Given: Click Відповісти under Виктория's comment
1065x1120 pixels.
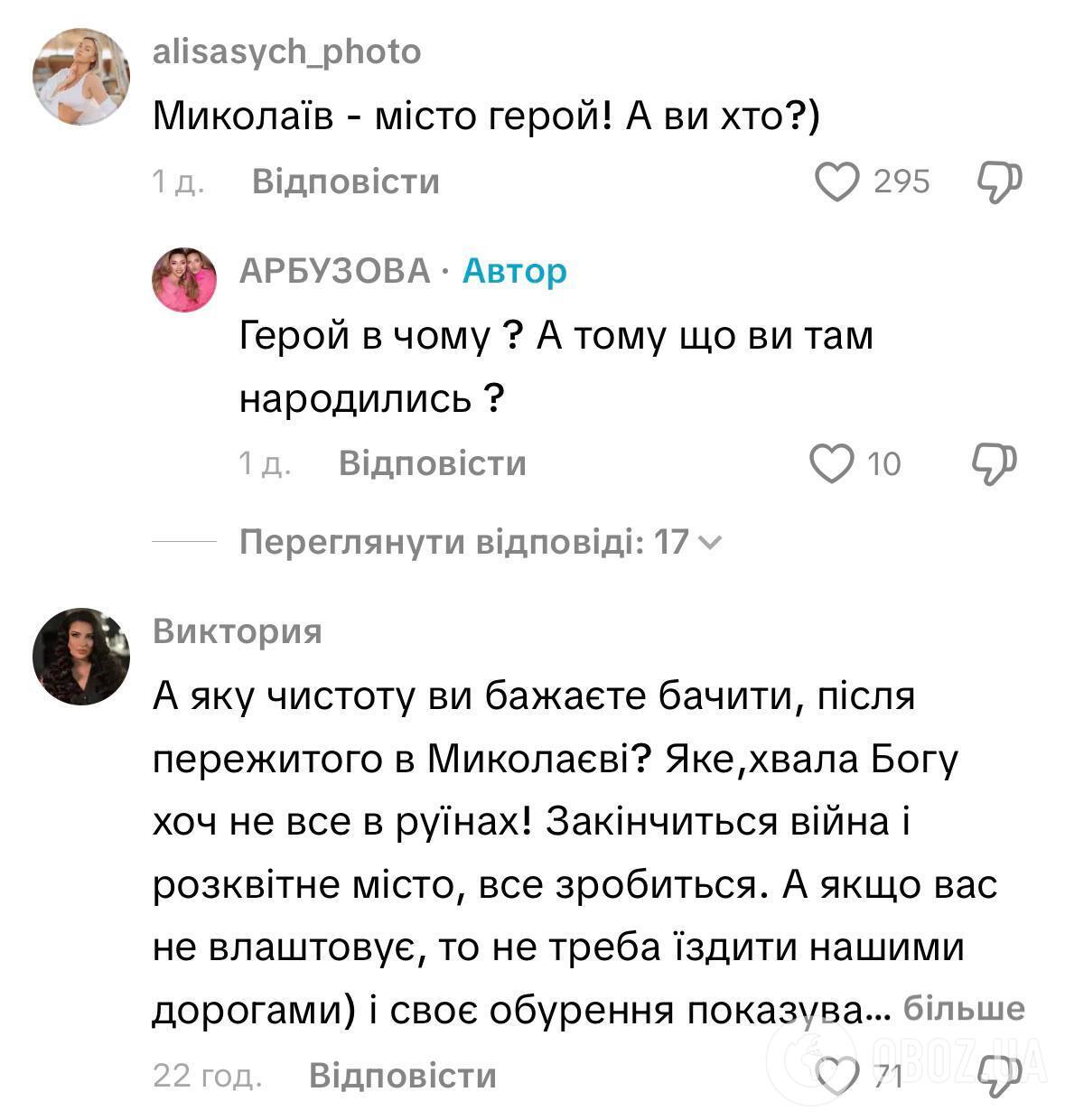Looking at the screenshot, I should 403,1075.
